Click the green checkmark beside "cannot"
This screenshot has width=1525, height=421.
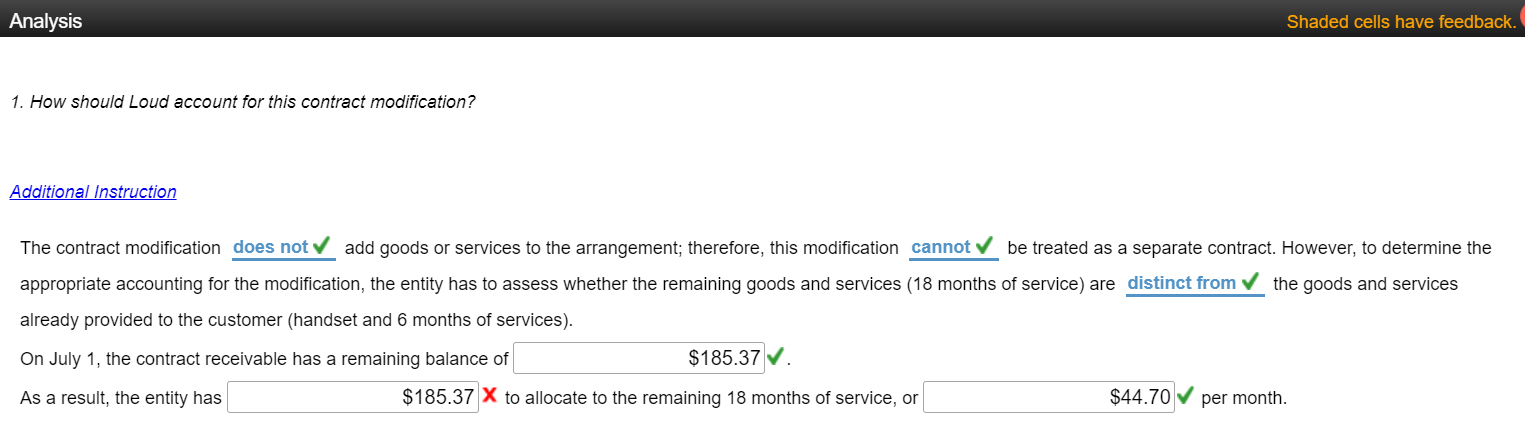984,247
